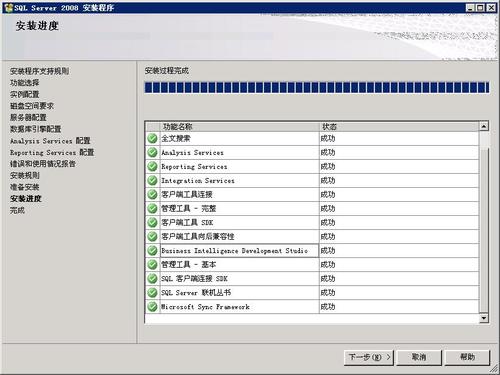The height and width of the screenshot is (375, 500).
Task: Click the blue installation progress bar
Action: tap(317, 88)
